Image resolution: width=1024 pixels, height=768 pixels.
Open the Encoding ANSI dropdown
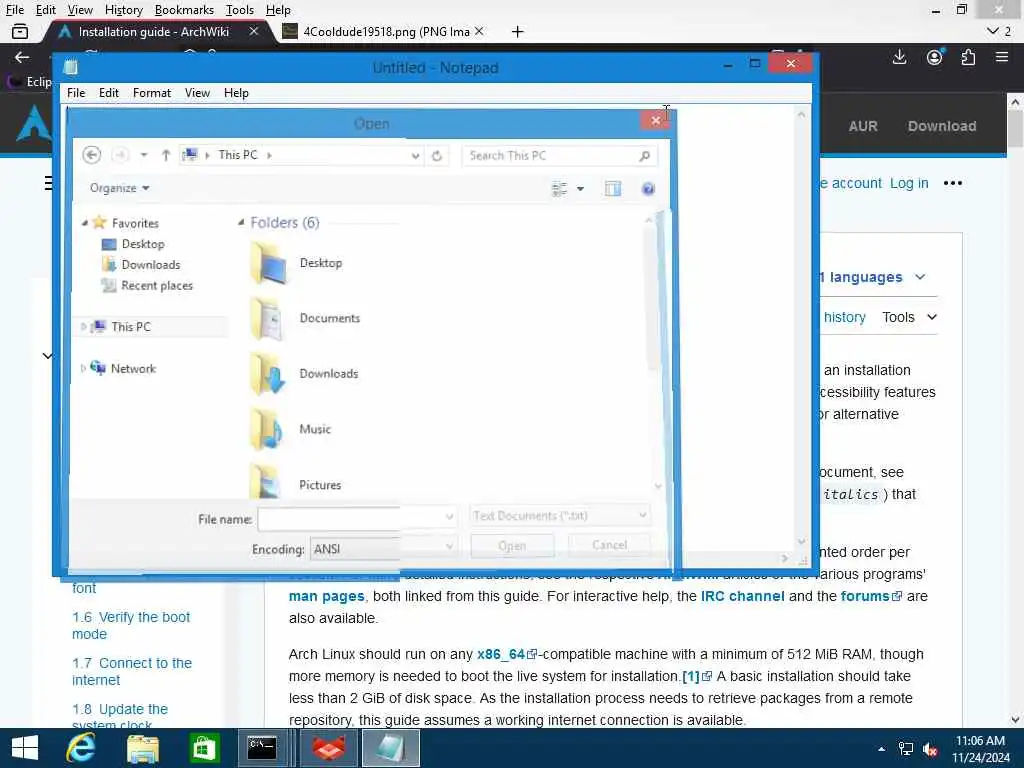click(383, 549)
